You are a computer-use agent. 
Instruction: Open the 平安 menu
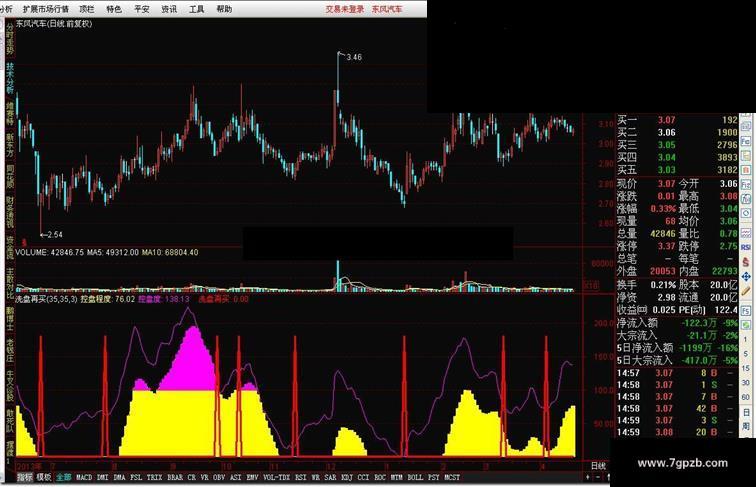tap(141, 9)
